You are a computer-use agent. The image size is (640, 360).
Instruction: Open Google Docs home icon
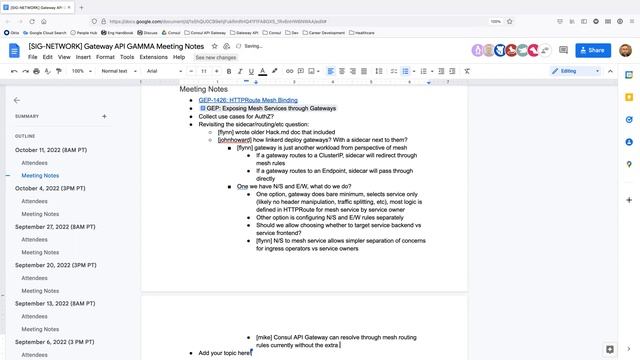(x=14, y=51)
